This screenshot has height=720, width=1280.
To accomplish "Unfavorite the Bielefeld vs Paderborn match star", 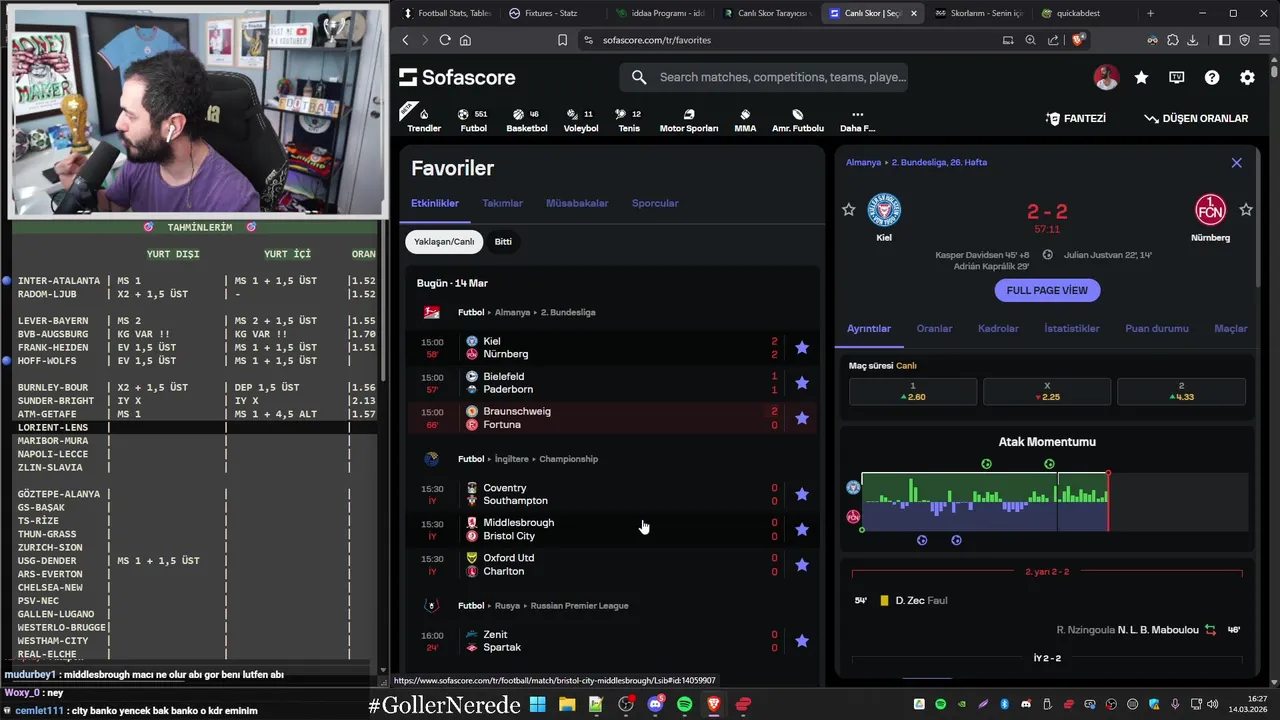I will click(802, 382).
